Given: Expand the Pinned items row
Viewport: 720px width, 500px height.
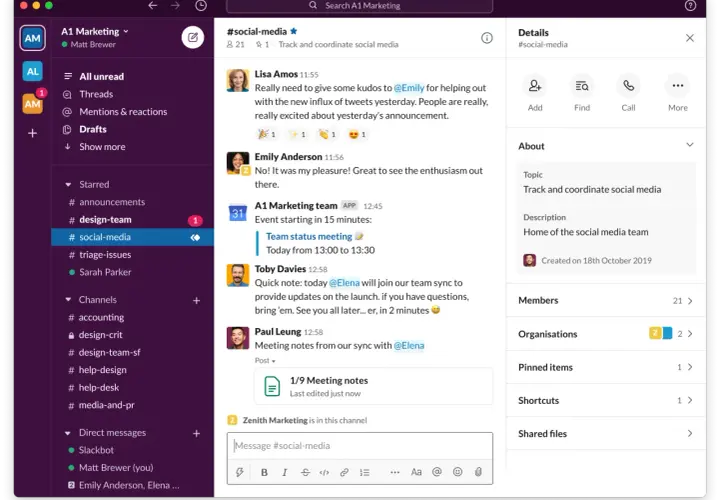Looking at the screenshot, I should [606, 367].
